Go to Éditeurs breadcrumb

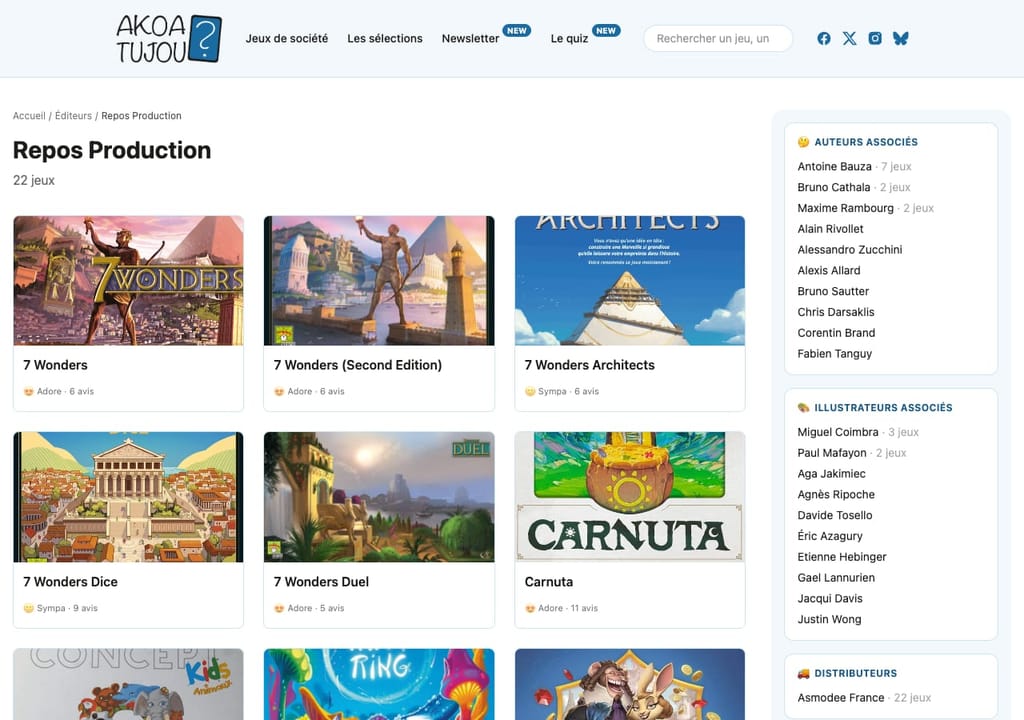click(73, 116)
